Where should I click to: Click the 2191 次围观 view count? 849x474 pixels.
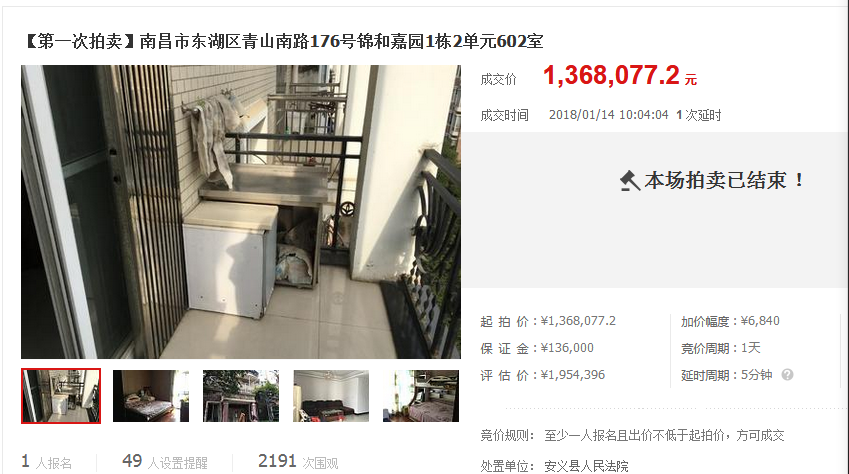298,462
